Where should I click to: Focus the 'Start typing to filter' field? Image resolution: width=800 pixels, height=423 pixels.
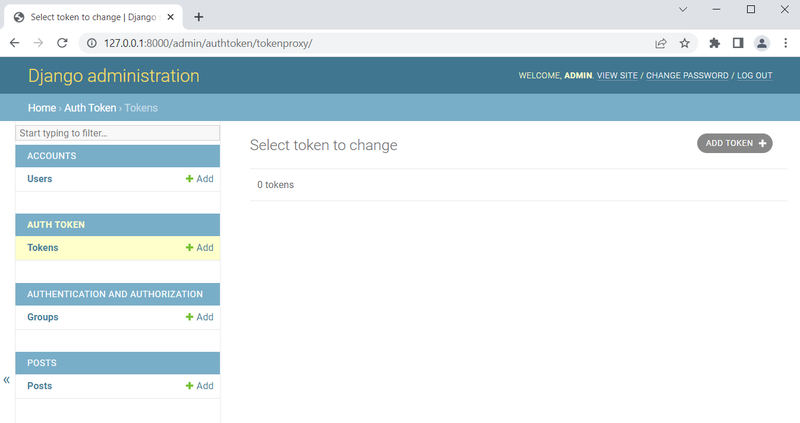point(117,133)
